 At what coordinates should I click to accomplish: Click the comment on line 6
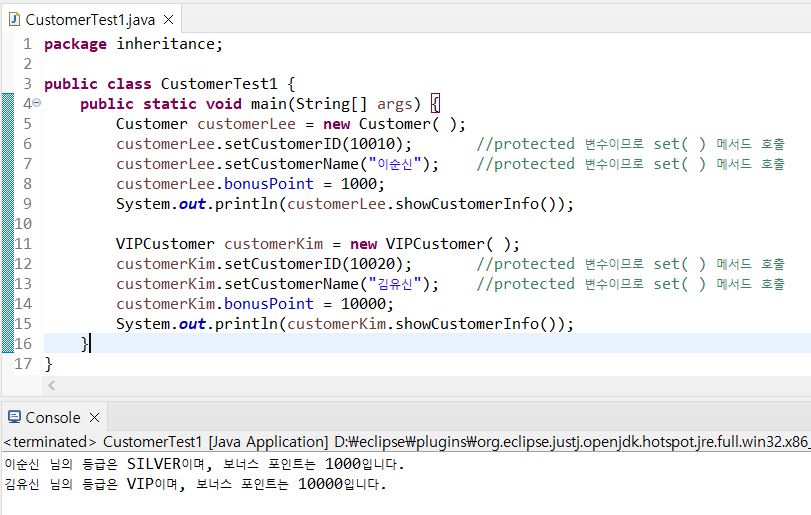coord(630,144)
